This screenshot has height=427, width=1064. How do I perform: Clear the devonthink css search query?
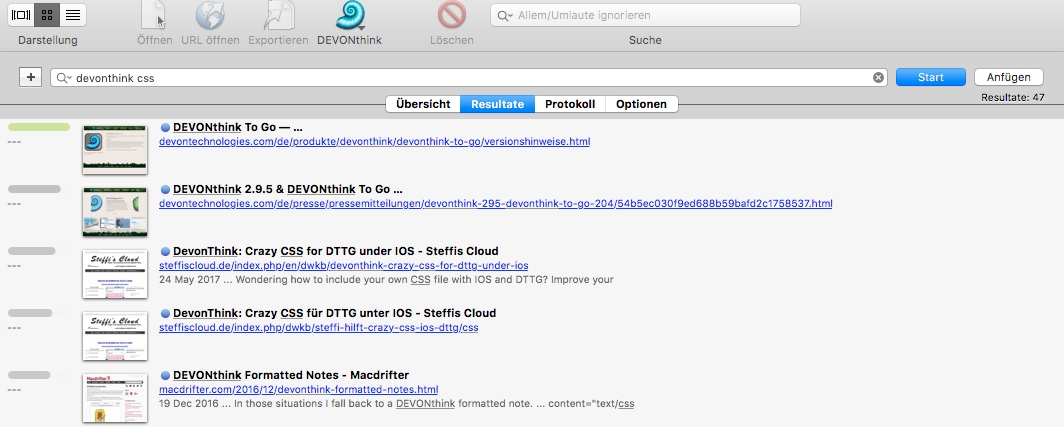879,77
